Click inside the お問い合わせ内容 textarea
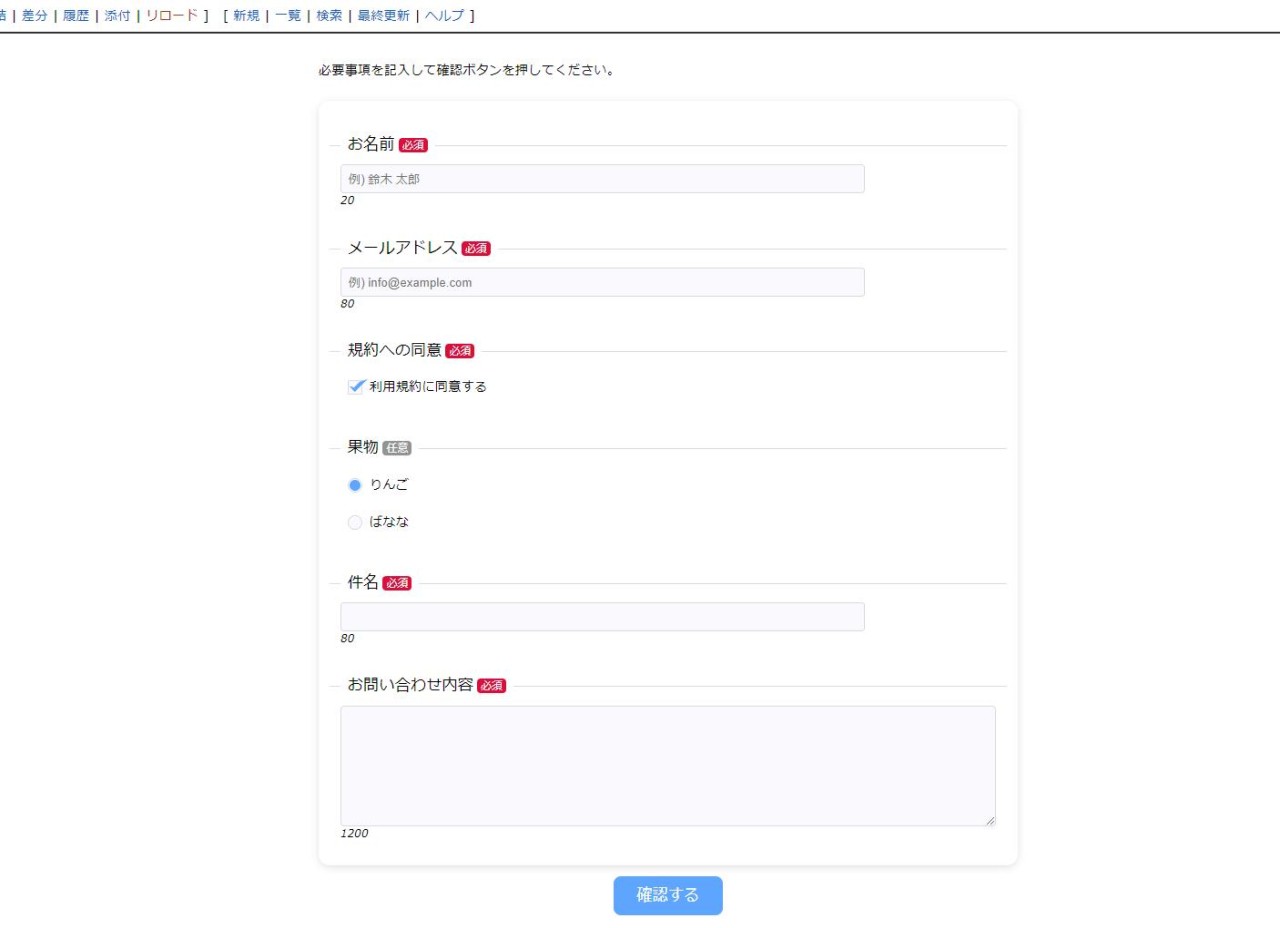 (x=667, y=765)
